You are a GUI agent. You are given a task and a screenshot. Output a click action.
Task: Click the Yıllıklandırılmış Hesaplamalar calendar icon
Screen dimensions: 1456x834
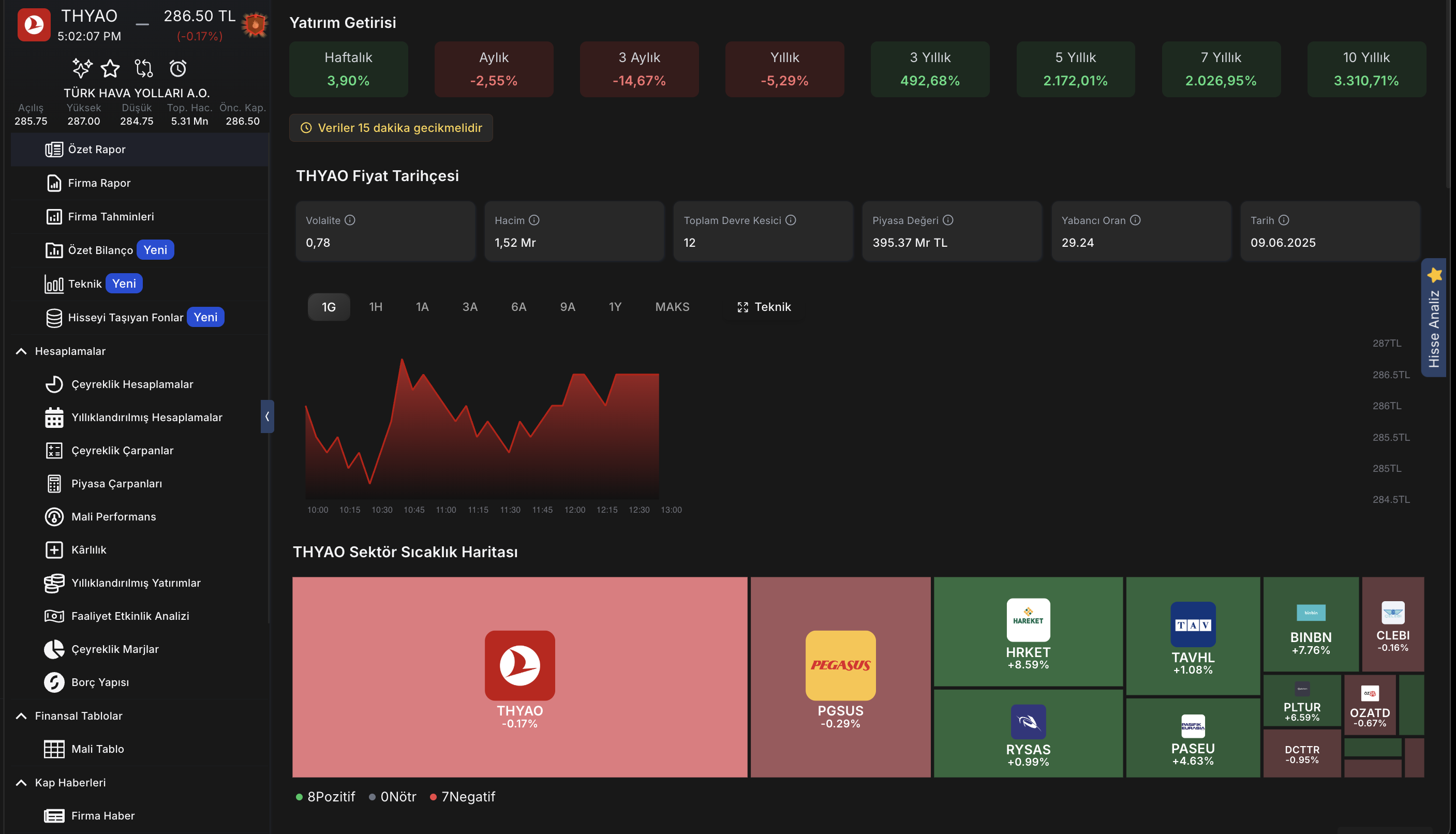point(54,418)
